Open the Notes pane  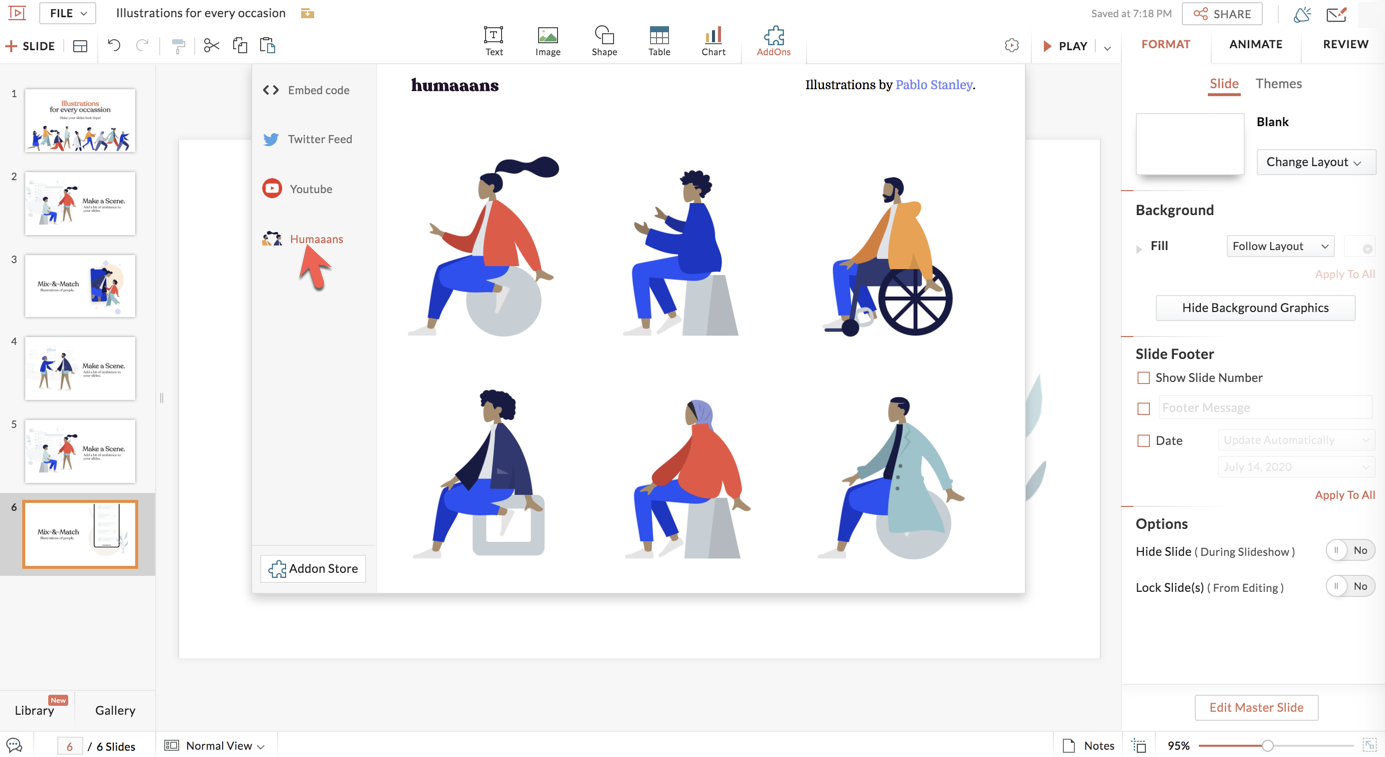(x=1088, y=746)
